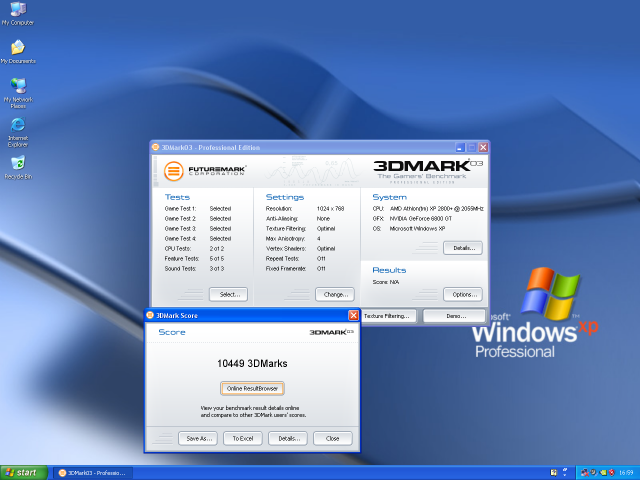The width and height of the screenshot is (640, 480).
Task: Minimize the 3DMark03 Professional Edition window
Action: click(x=460, y=147)
